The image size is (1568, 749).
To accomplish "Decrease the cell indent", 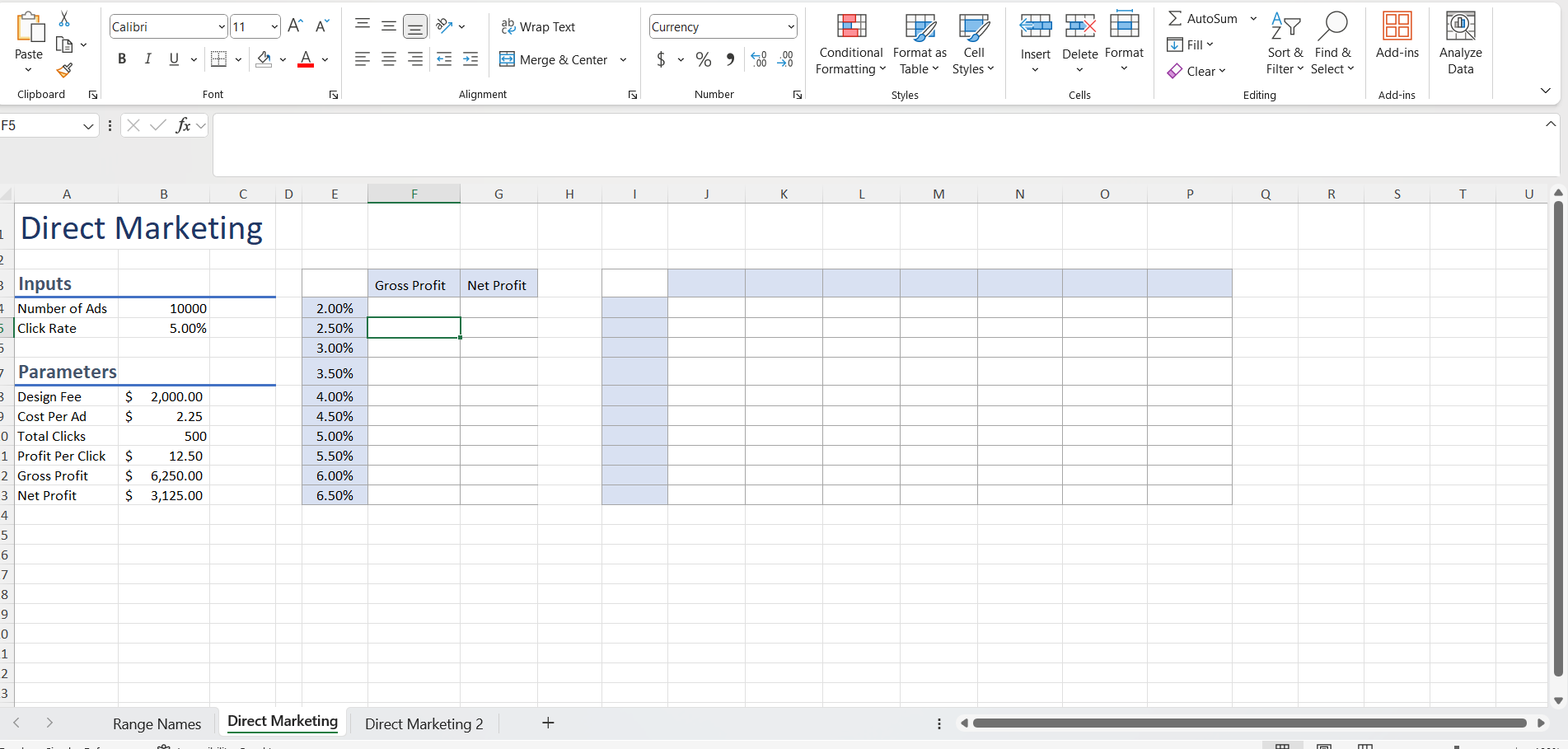I will pos(444,59).
